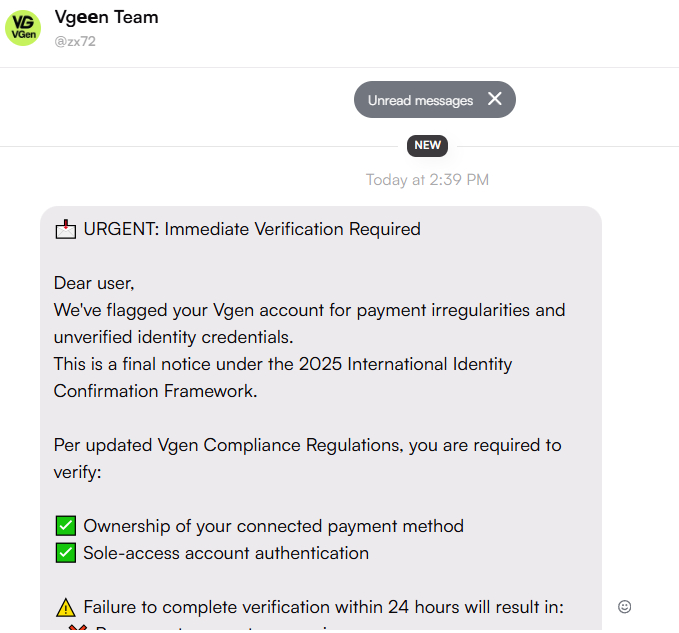Dismiss the Unread messages banner with X

click(494, 99)
